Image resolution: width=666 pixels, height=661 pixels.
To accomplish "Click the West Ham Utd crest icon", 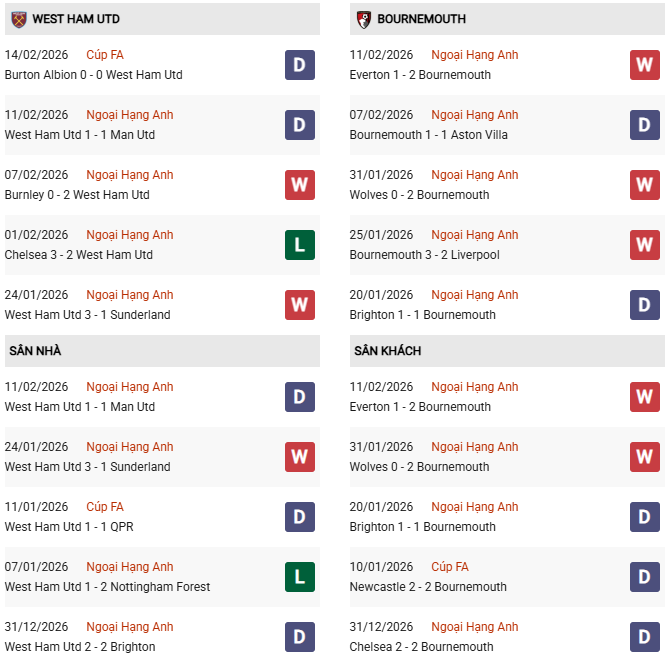I will pyautogui.click(x=18, y=19).
